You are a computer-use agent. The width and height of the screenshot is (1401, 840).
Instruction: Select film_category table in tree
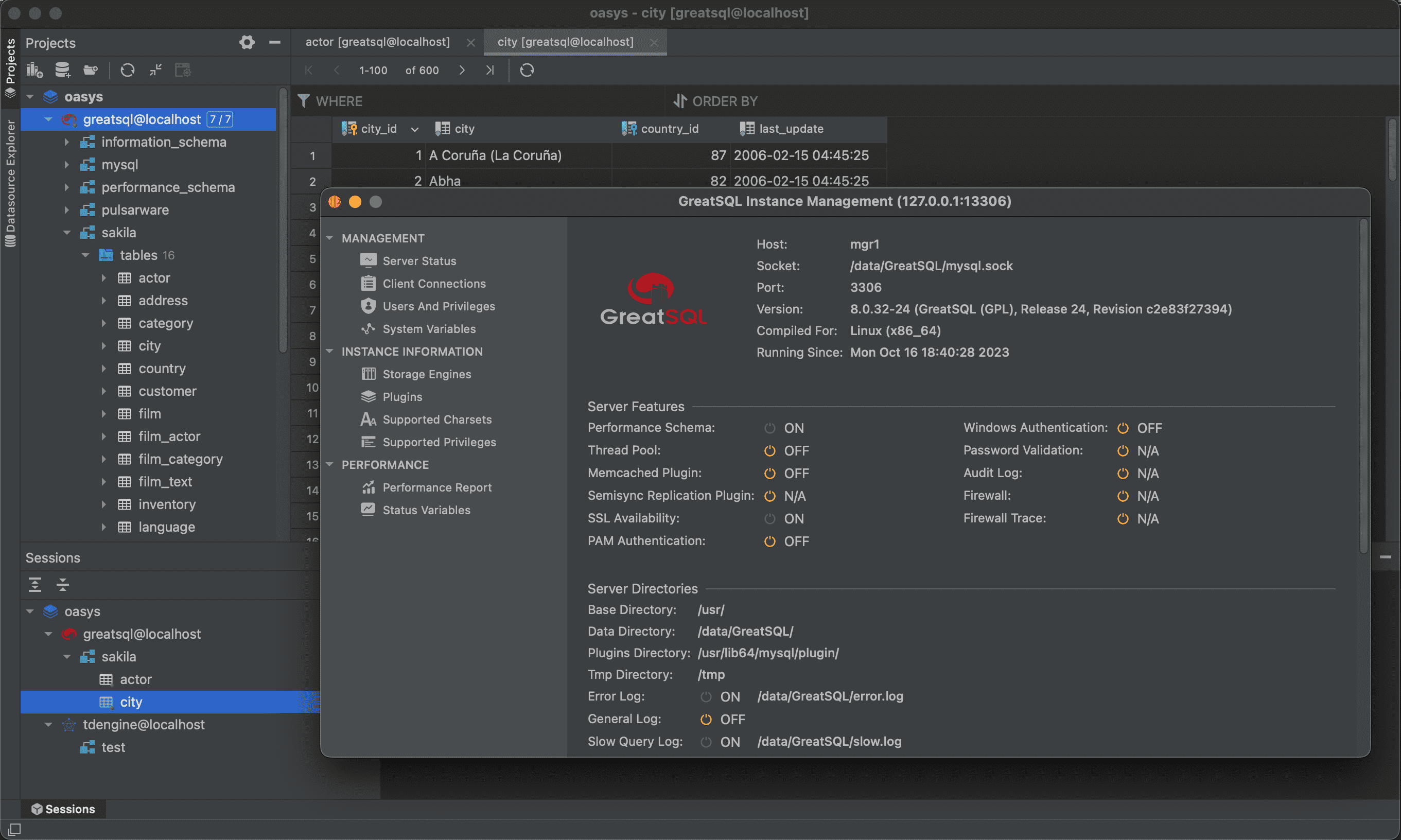181,459
